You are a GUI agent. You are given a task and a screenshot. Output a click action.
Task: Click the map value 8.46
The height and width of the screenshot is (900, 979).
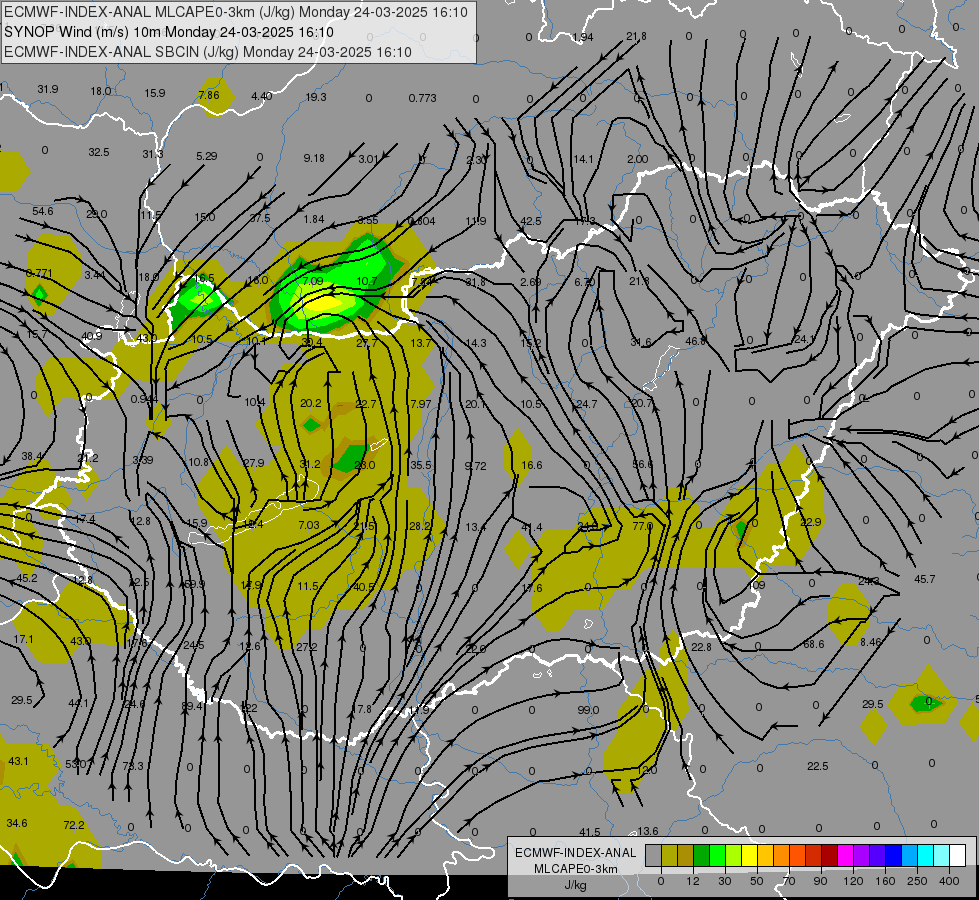pos(871,641)
